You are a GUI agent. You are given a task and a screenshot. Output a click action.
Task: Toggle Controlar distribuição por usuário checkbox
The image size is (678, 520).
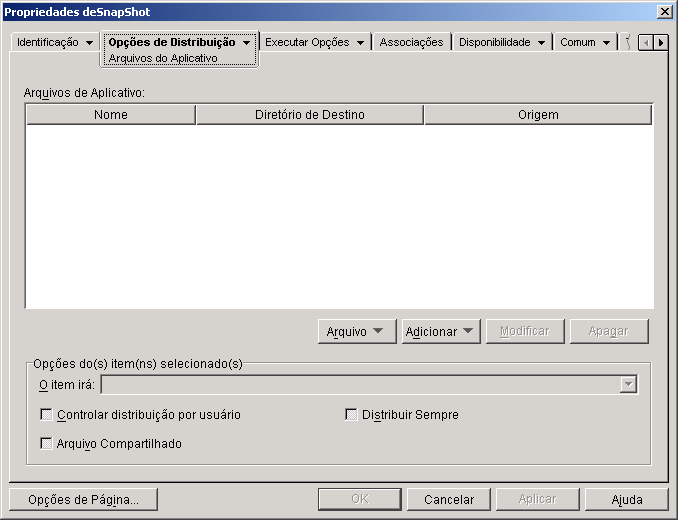click(x=46, y=415)
